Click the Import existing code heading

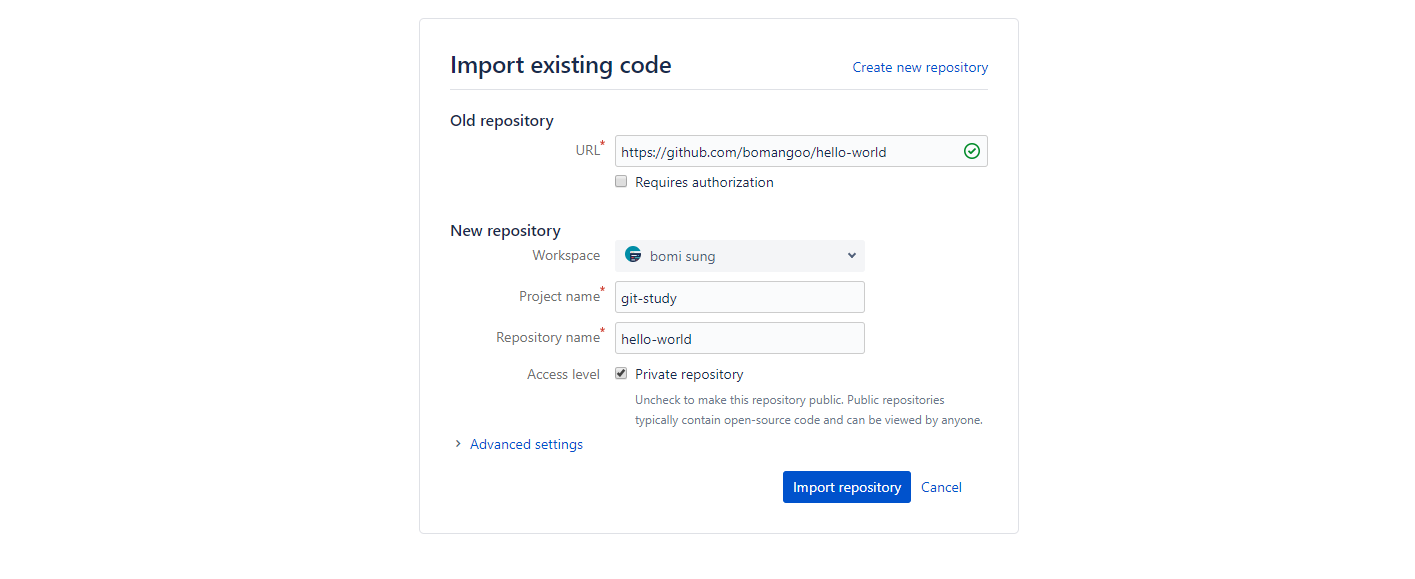[x=561, y=65]
